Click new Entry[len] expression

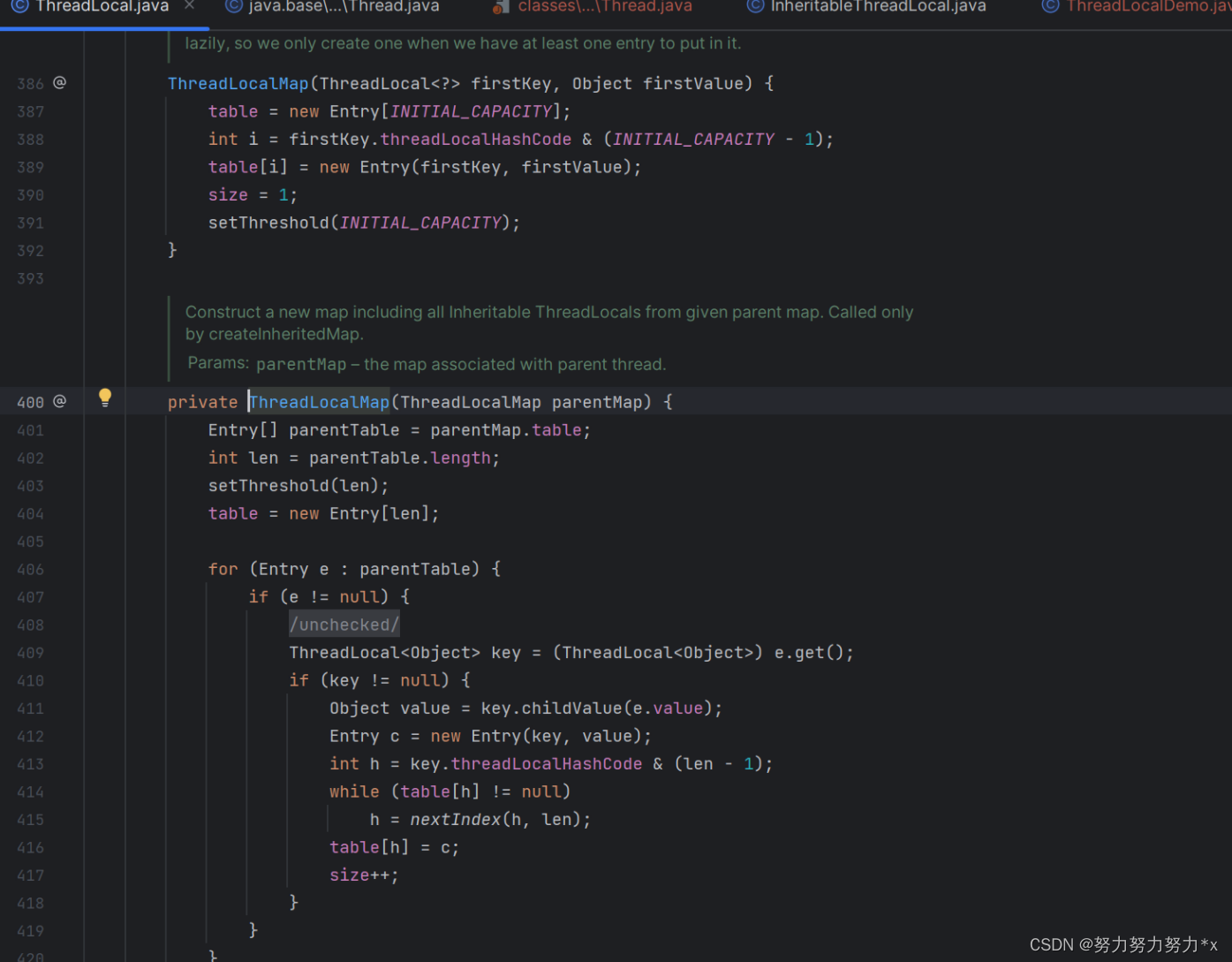(363, 513)
